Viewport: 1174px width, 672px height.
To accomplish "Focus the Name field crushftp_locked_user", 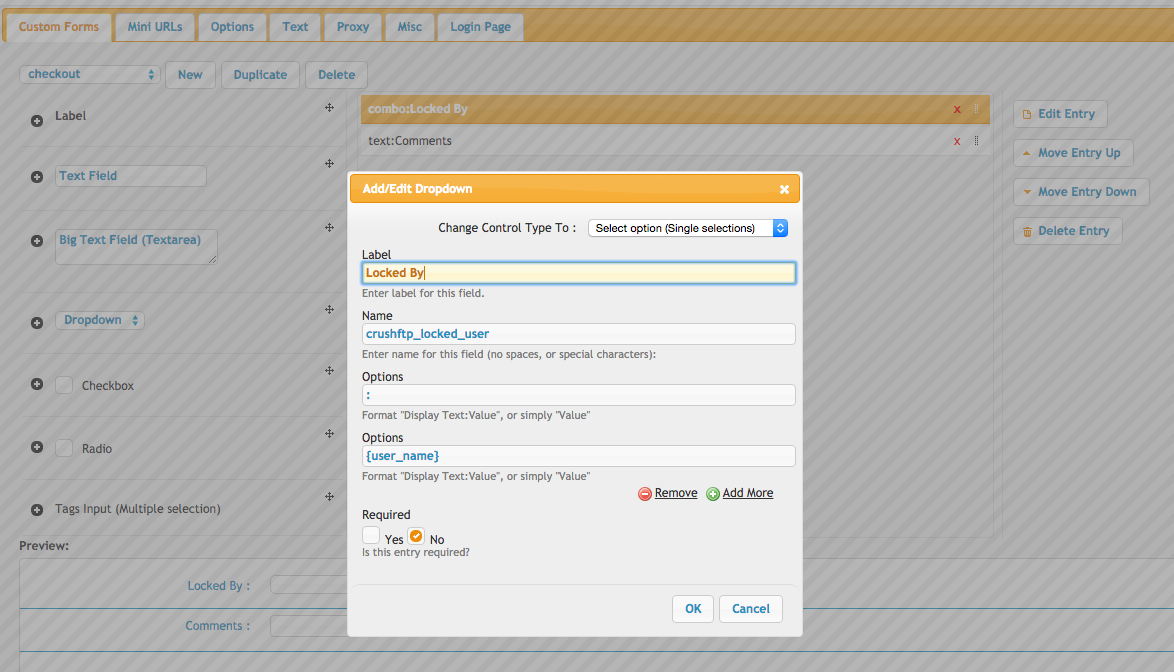I will 579,334.
